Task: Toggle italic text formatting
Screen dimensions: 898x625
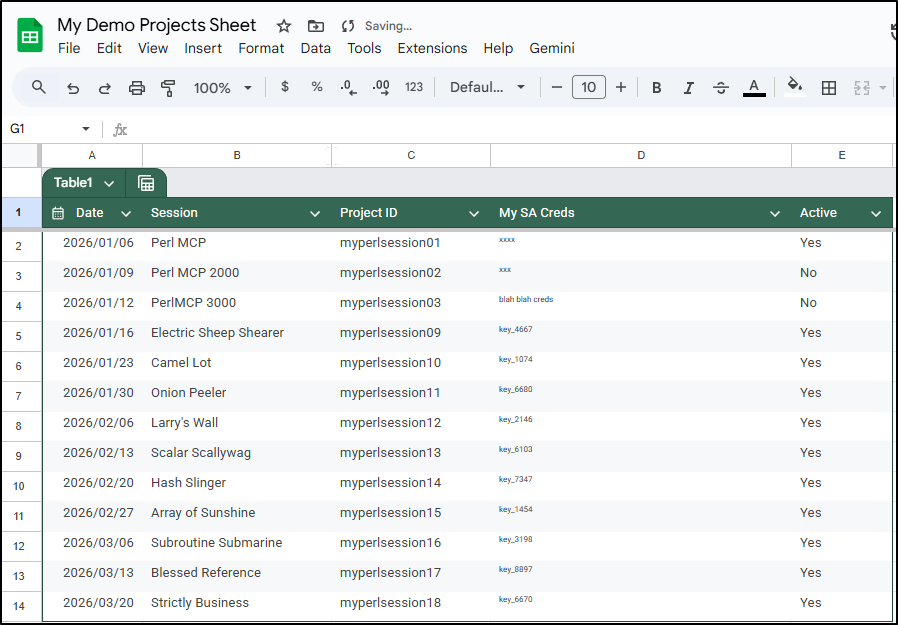Action: point(688,88)
